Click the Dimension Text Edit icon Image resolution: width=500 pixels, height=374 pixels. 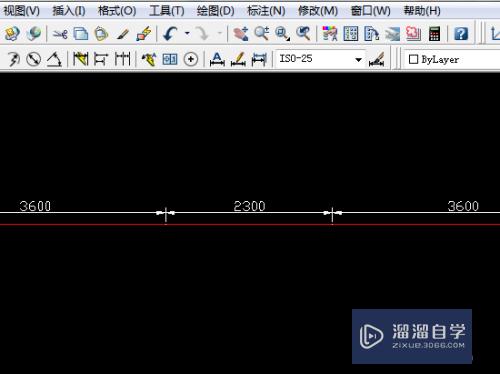[238, 59]
